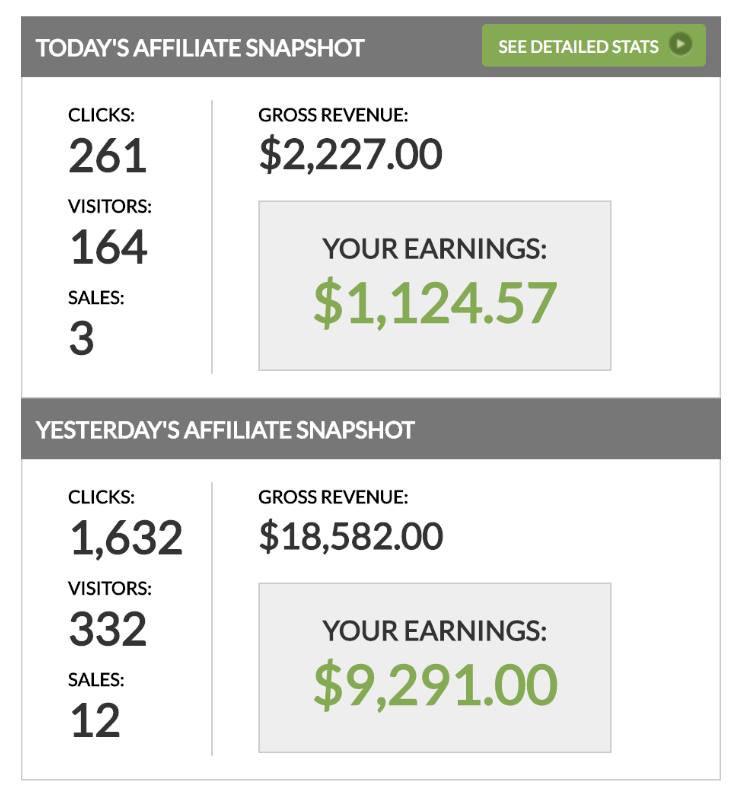Click yesterday's Your Earnings label
732x786 pixels.
click(x=434, y=631)
